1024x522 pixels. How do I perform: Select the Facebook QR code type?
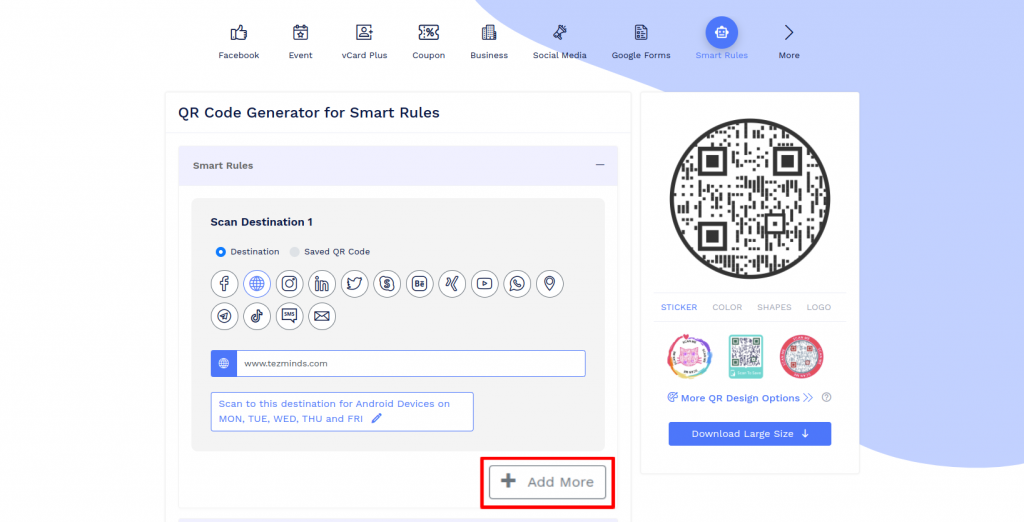point(238,41)
